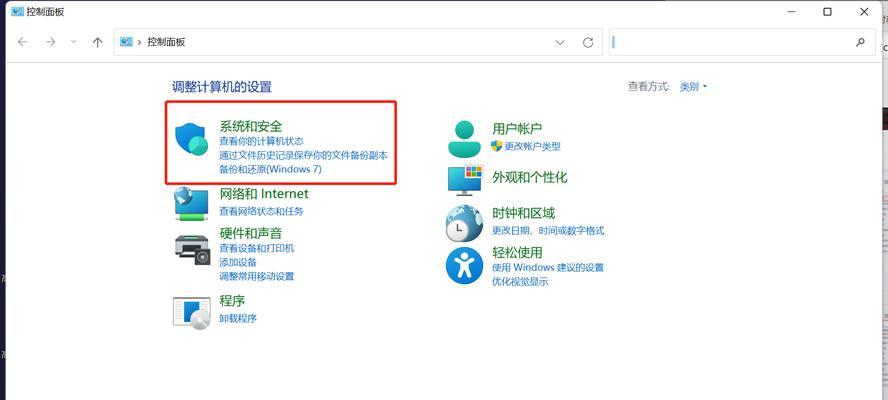The height and width of the screenshot is (400, 888).
Task: Click the control panel icon in address bar
Action: 126,42
